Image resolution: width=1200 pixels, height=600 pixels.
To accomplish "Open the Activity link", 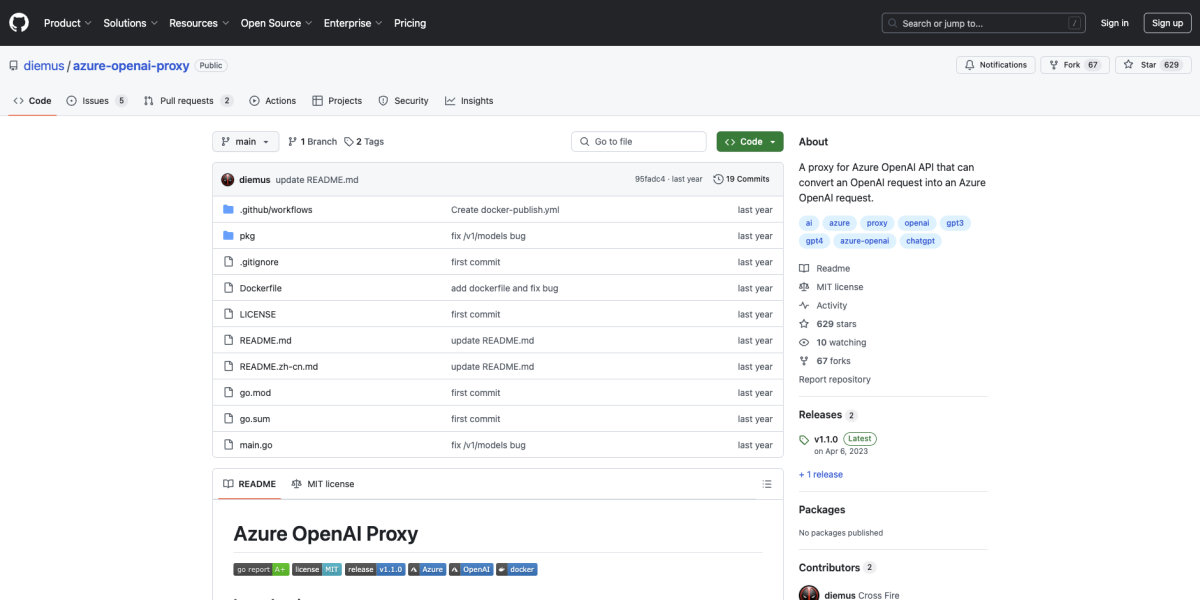I will pos(823,306).
